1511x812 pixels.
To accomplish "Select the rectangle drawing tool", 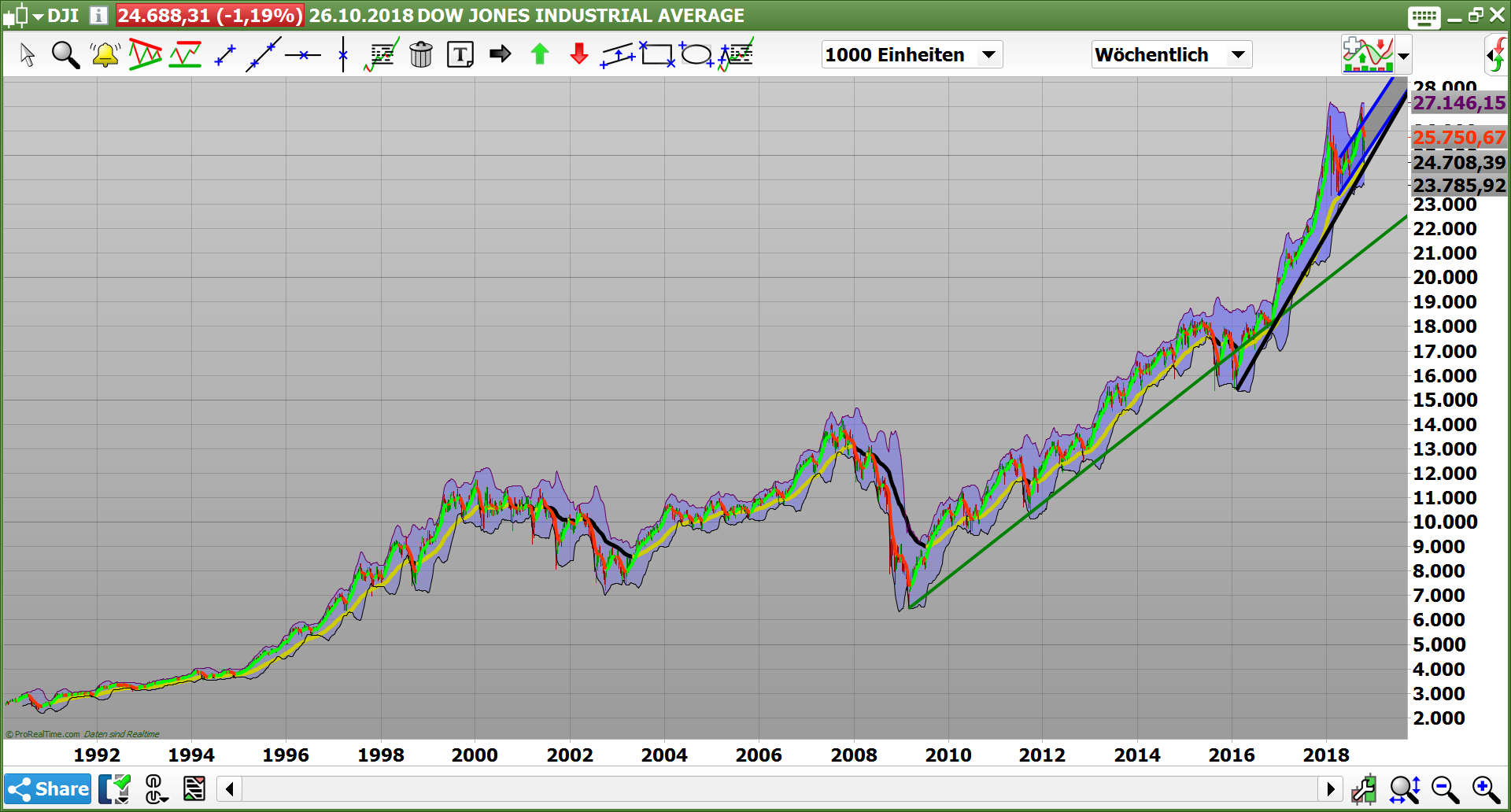I will 657,54.
